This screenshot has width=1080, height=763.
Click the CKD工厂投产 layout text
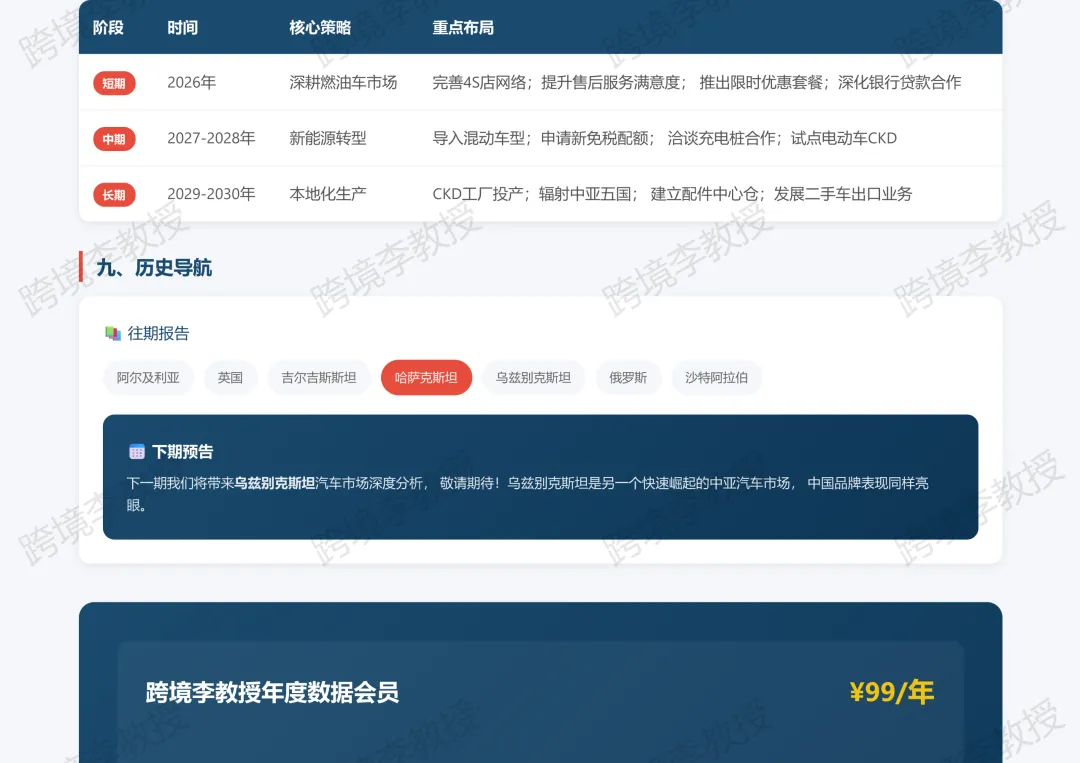(477, 194)
